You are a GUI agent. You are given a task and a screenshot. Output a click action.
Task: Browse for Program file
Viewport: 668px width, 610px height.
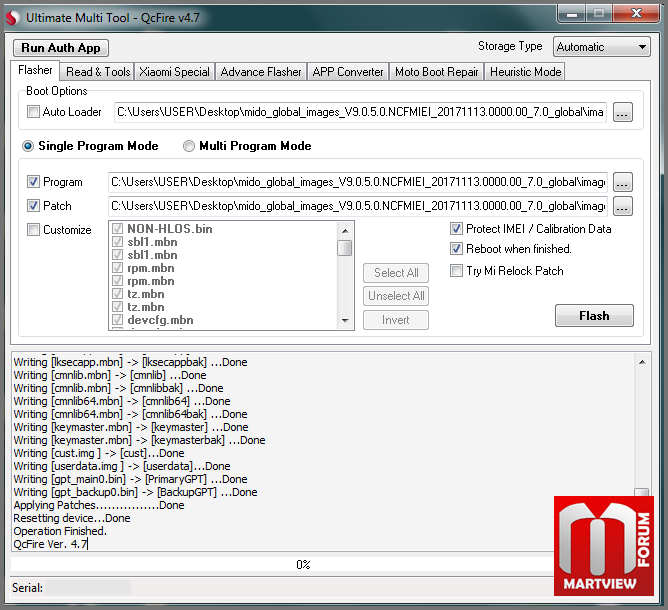622,182
